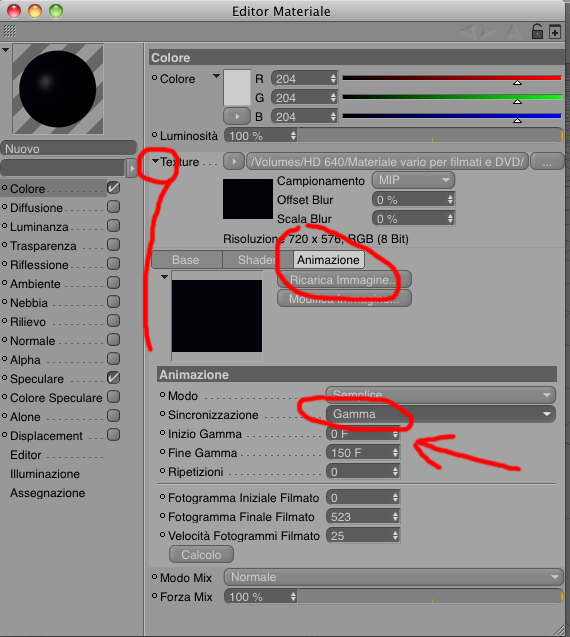Click the back and forward arrows icon
The image size is (570, 637).
click(479, 31)
